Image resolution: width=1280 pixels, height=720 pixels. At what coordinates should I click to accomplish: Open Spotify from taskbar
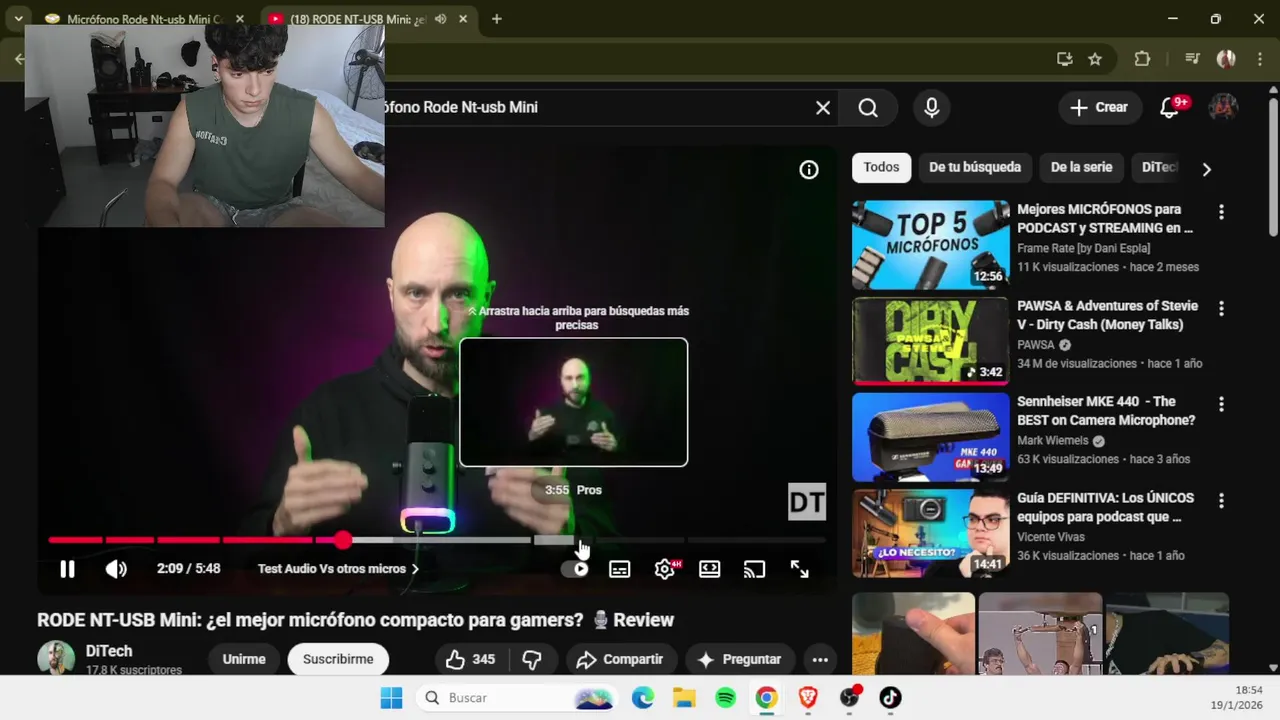coord(726,698)
